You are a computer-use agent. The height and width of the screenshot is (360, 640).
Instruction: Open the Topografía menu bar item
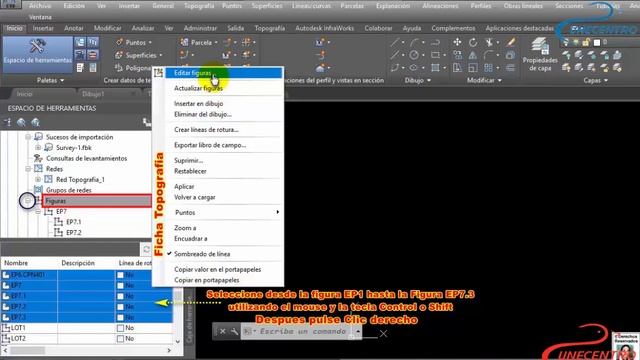[x=198, y=6]
